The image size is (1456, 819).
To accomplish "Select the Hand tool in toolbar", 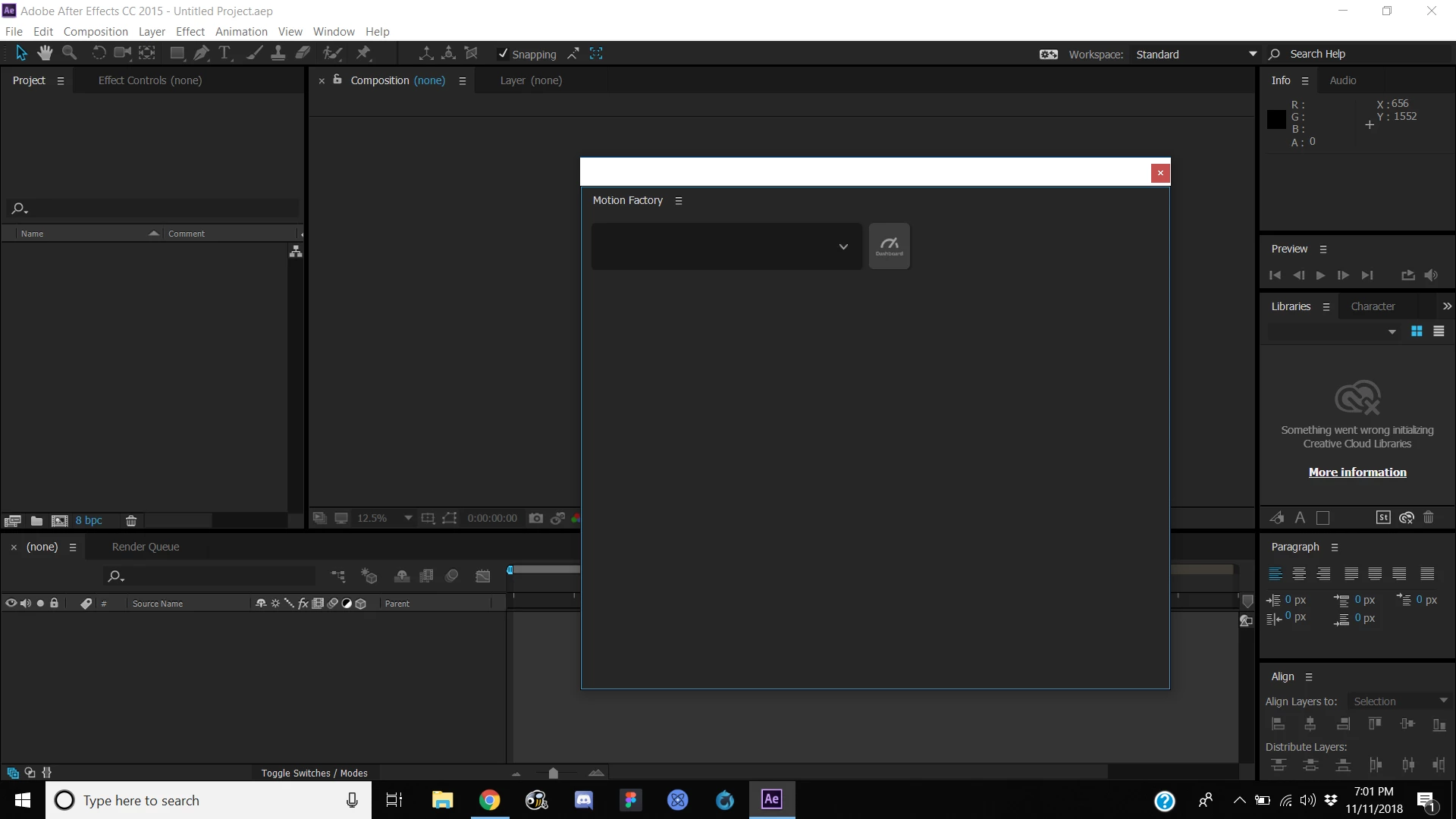I will pyautogui.click(x=45, y=53).
